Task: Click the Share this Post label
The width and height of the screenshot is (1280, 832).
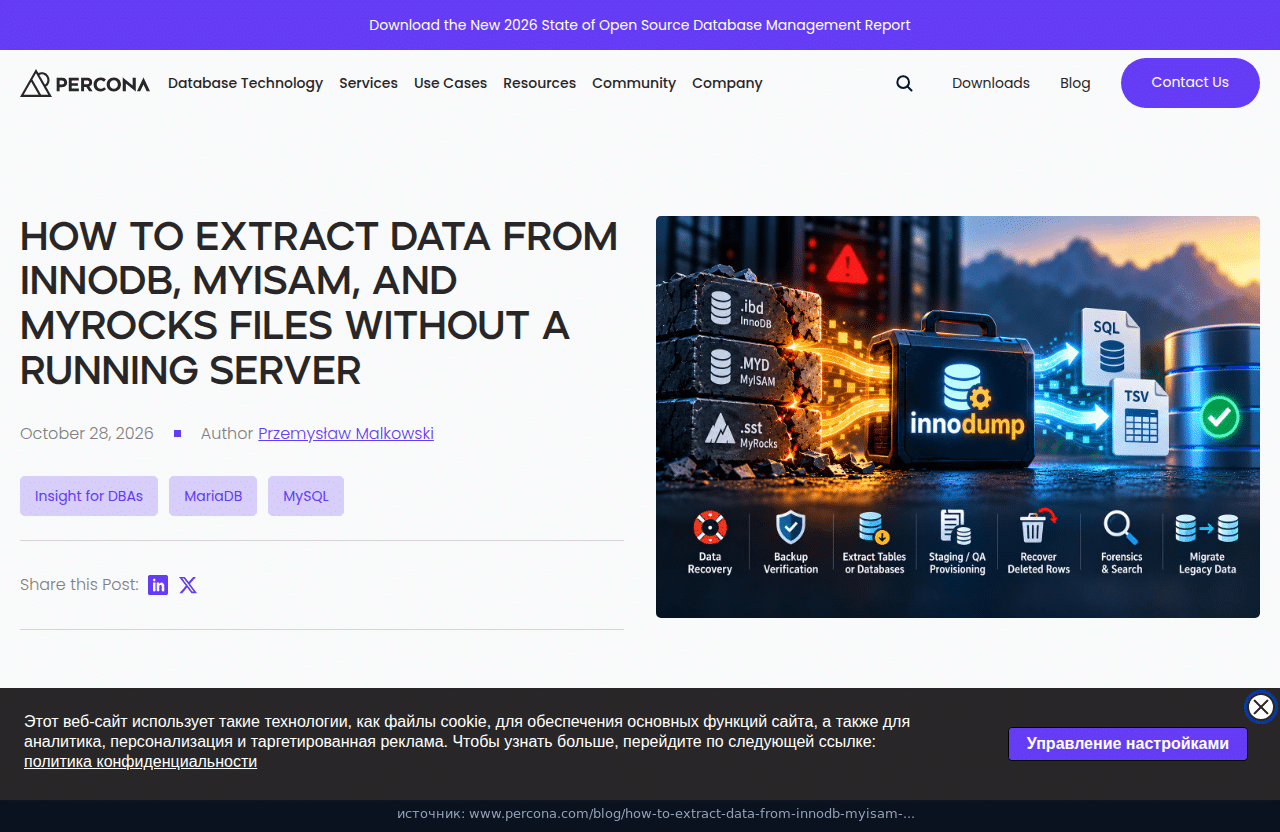Action: (79, 584)
